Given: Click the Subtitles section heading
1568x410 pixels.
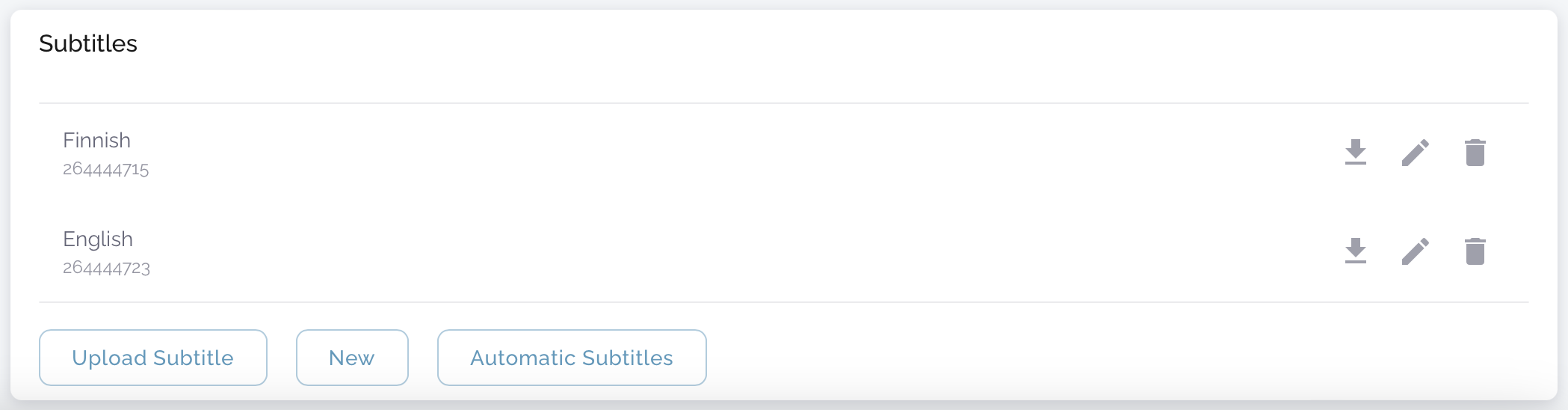Looking at the screenshot, I should point(88,43).
